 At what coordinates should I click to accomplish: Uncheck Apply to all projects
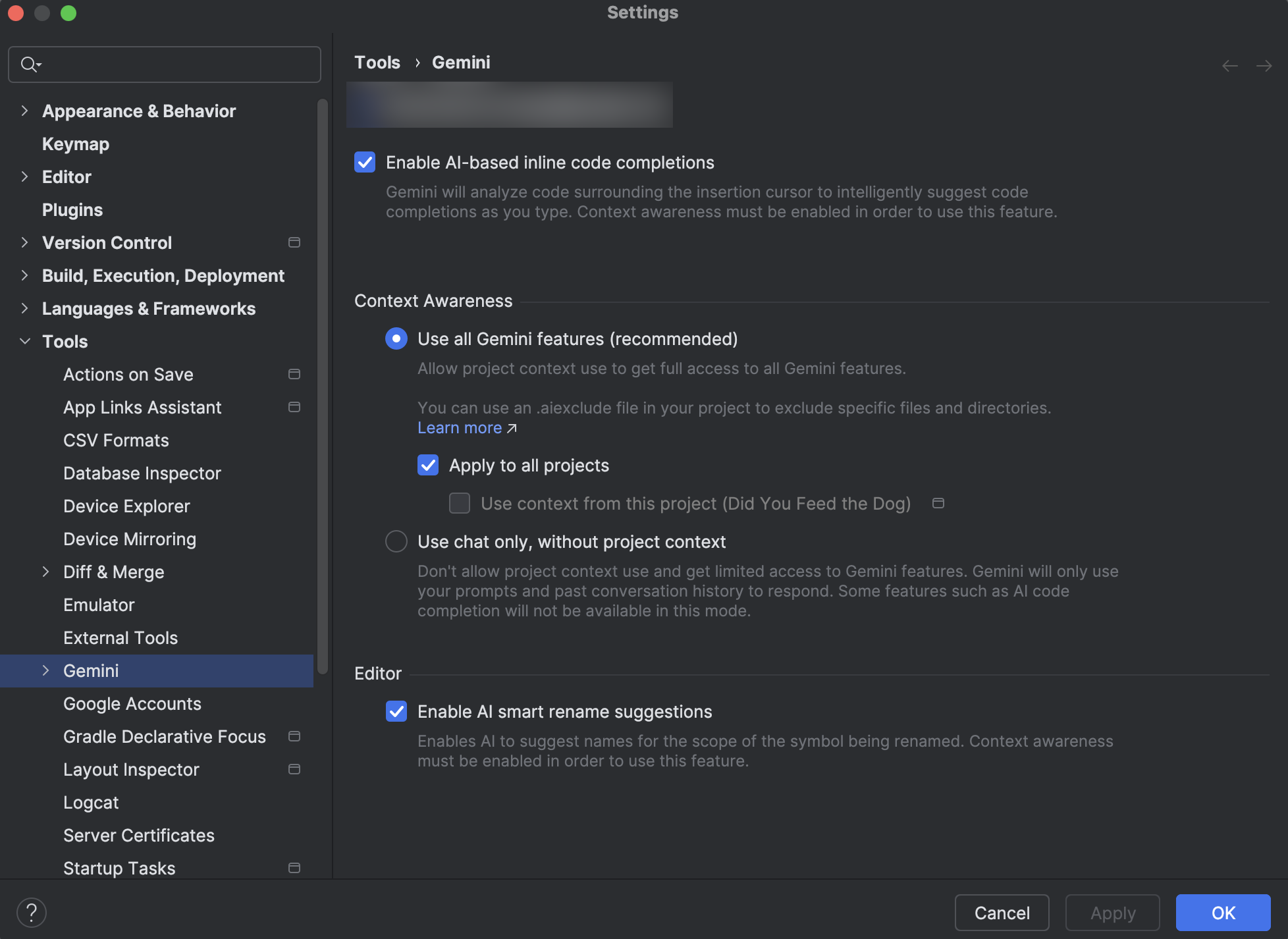point(428,466)
